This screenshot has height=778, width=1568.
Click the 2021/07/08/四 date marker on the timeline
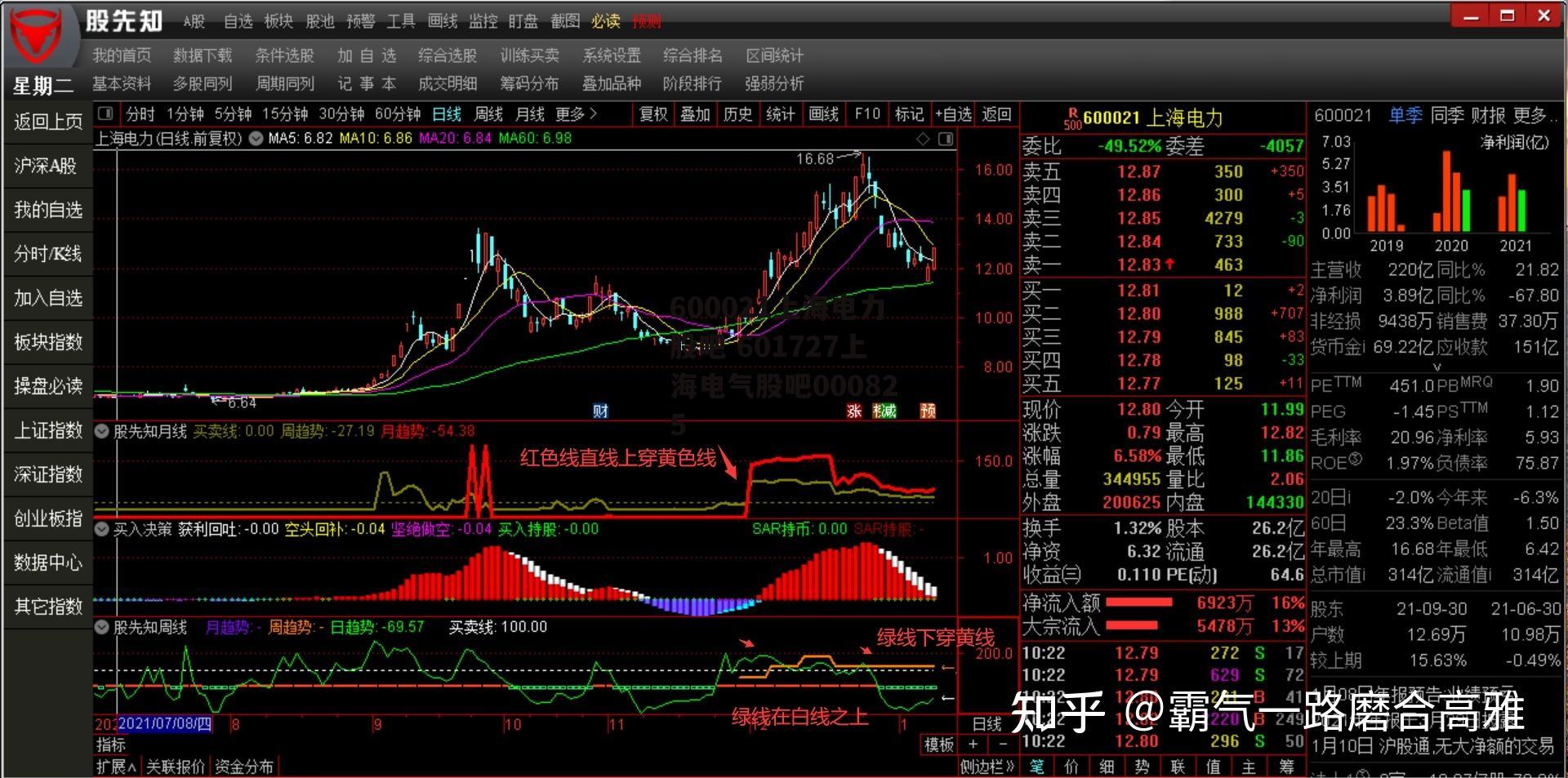coord(165,724)
